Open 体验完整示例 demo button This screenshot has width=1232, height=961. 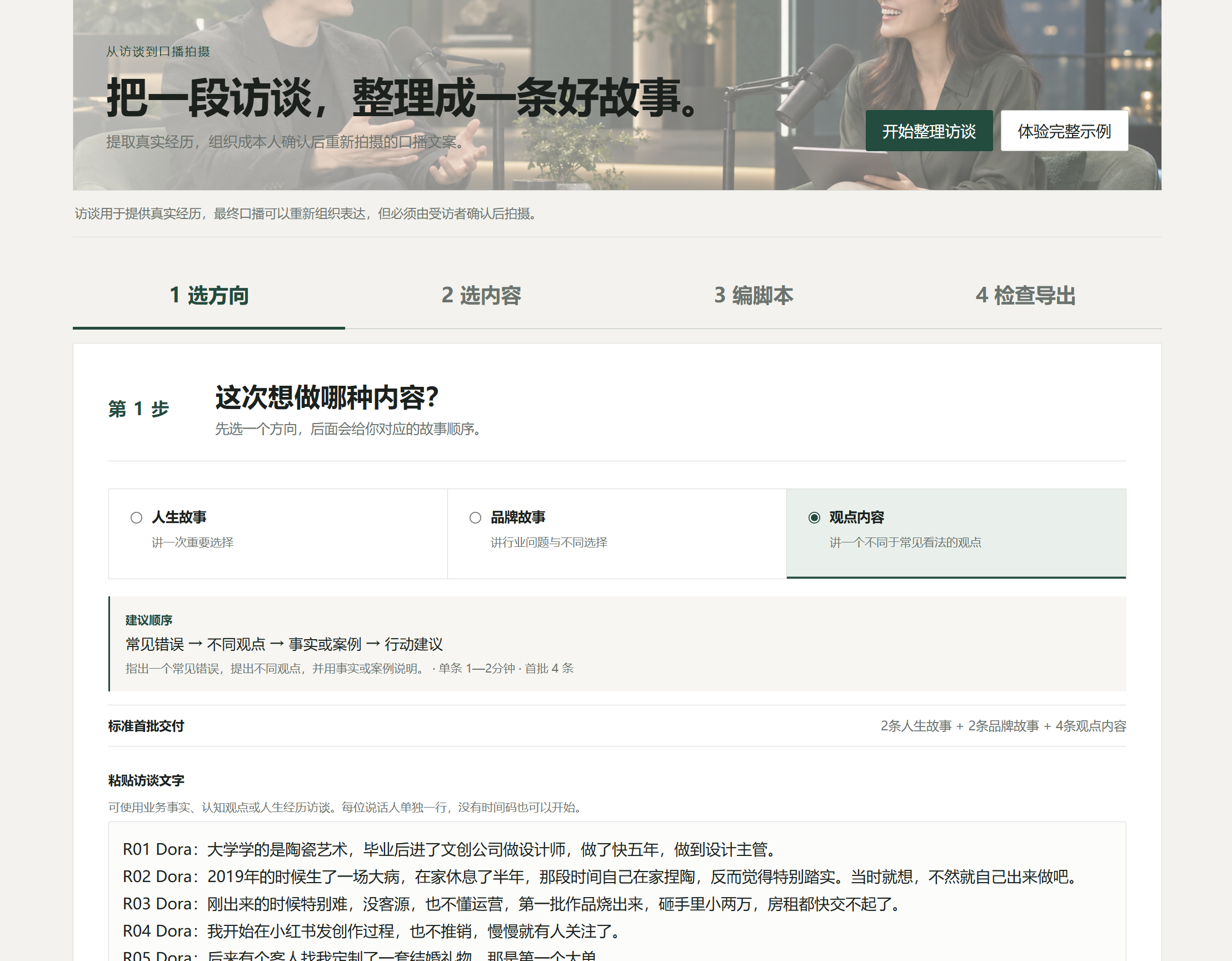tap(1064, 131)
